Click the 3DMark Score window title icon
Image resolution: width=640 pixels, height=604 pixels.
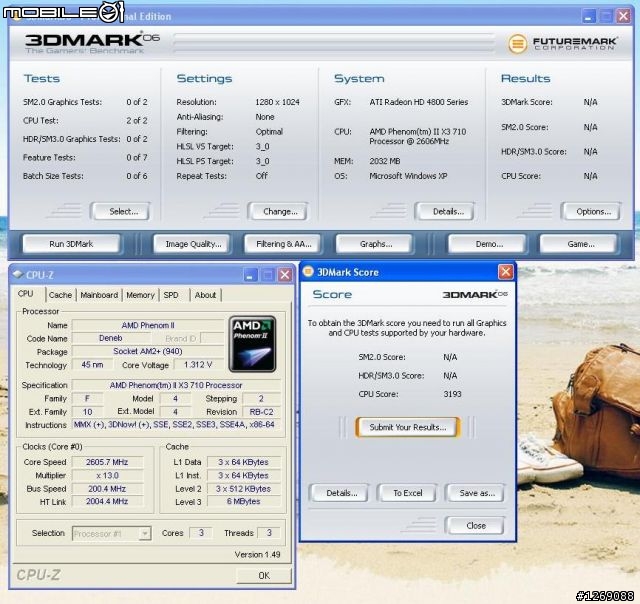coord(309,271)
